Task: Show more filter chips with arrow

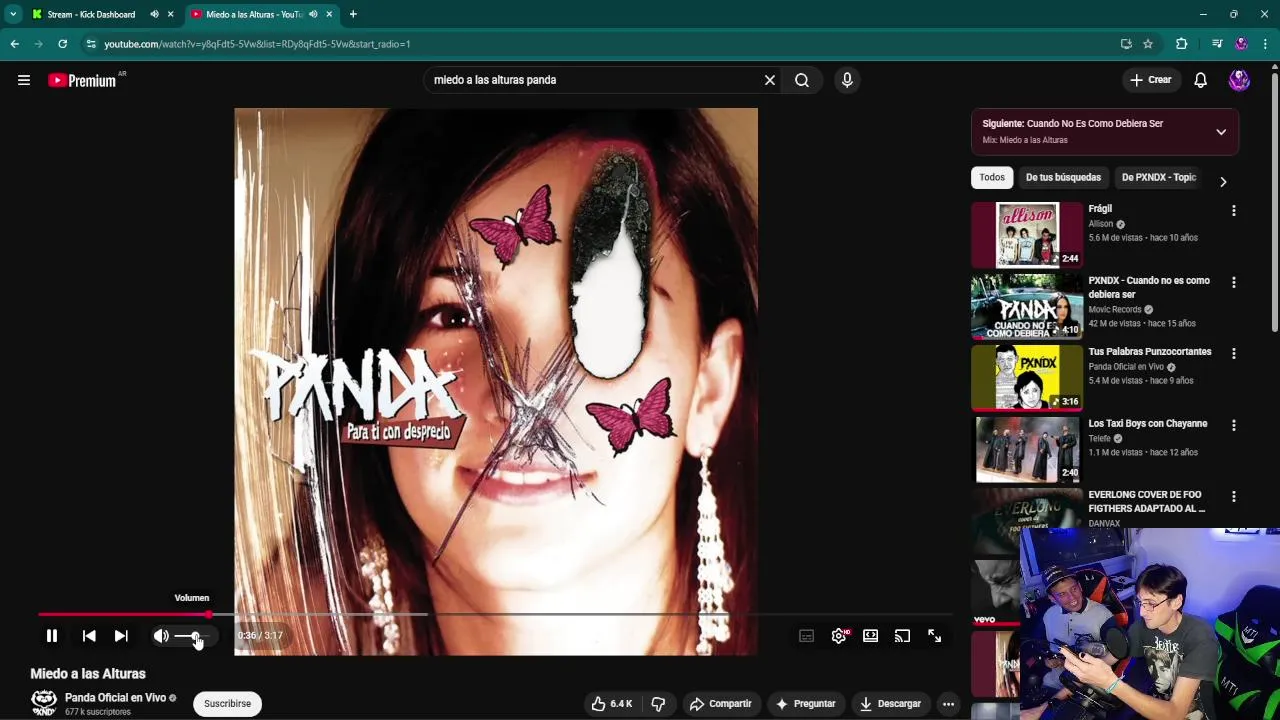Action: pos(1223,182)
